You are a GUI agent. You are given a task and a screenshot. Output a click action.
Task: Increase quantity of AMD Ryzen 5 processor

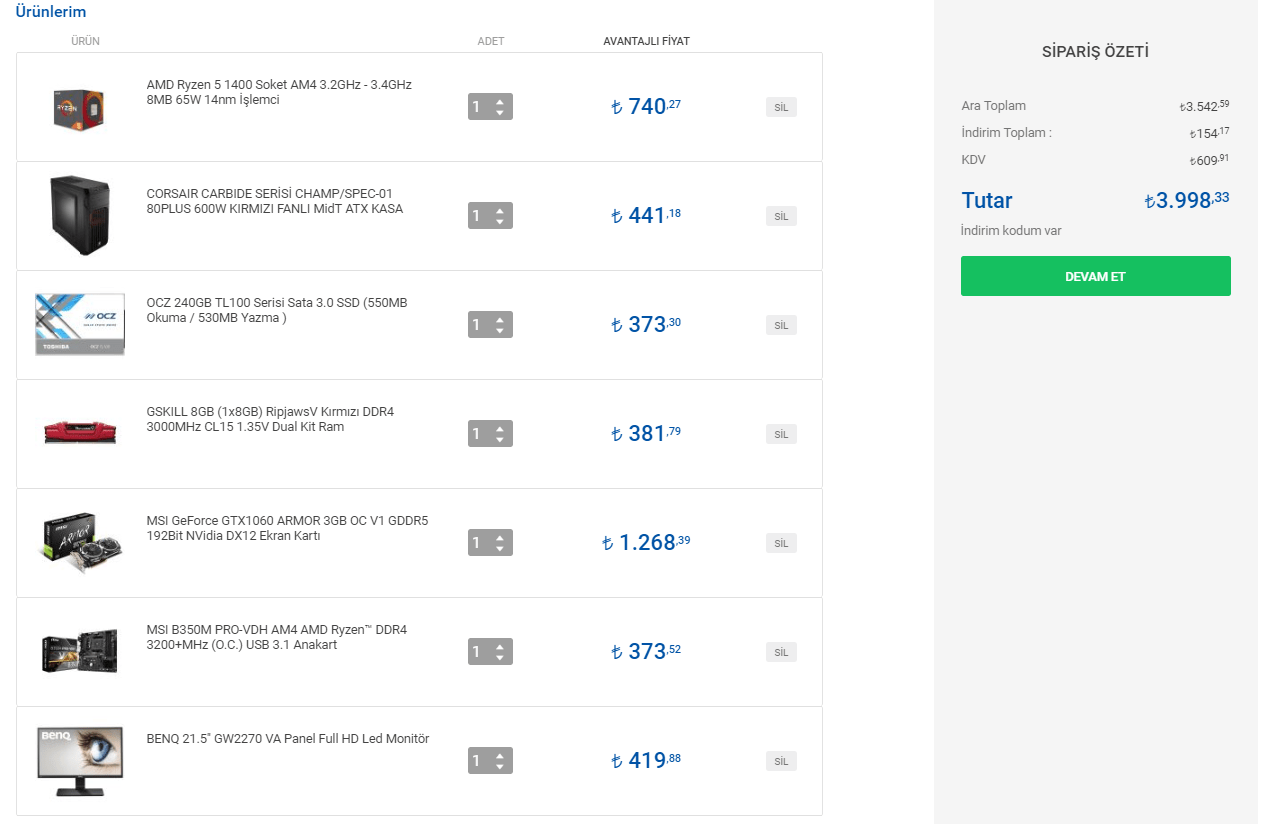point(500,101)
